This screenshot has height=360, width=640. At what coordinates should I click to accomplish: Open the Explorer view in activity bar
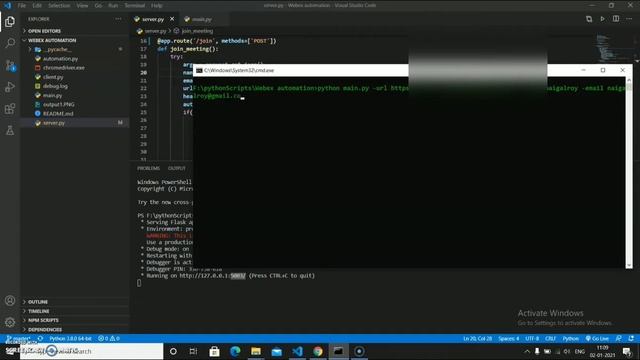(x=10, y=21)
